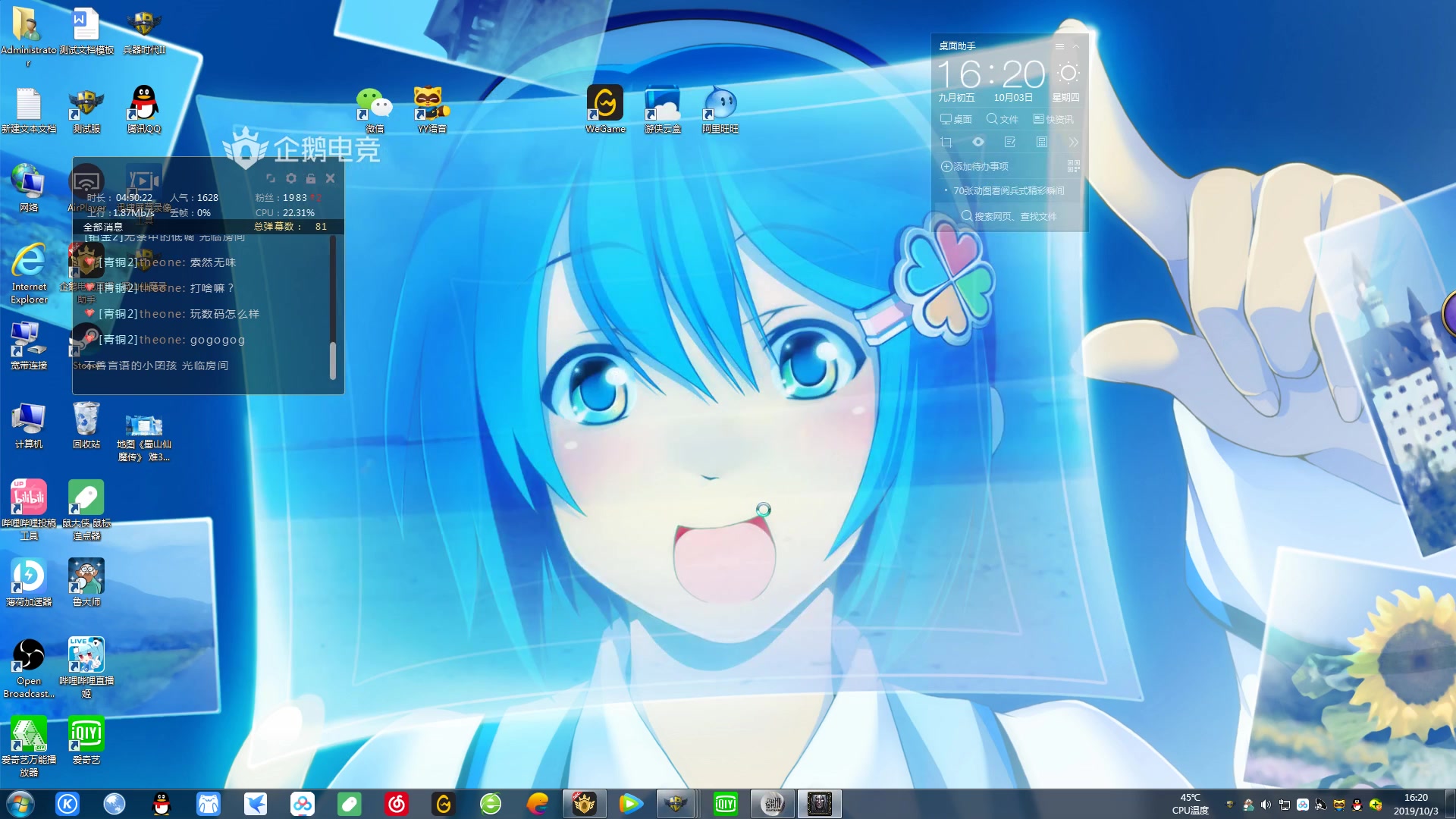The height and width of the screenshot is (819, 1456).
Task: Open the 游侠云盒 desktop shortcut
Action: point(663,111)
